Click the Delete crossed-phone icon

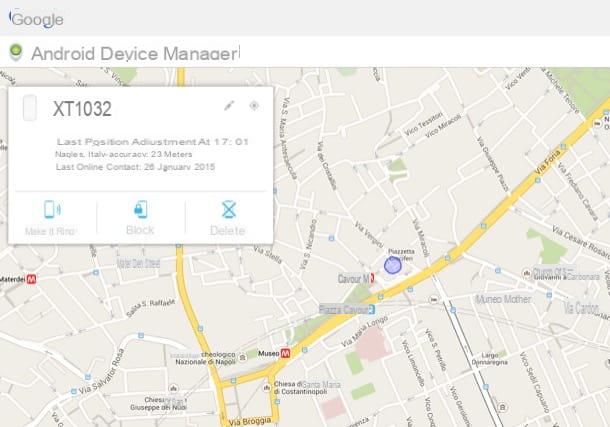click(x=229, y=209)
